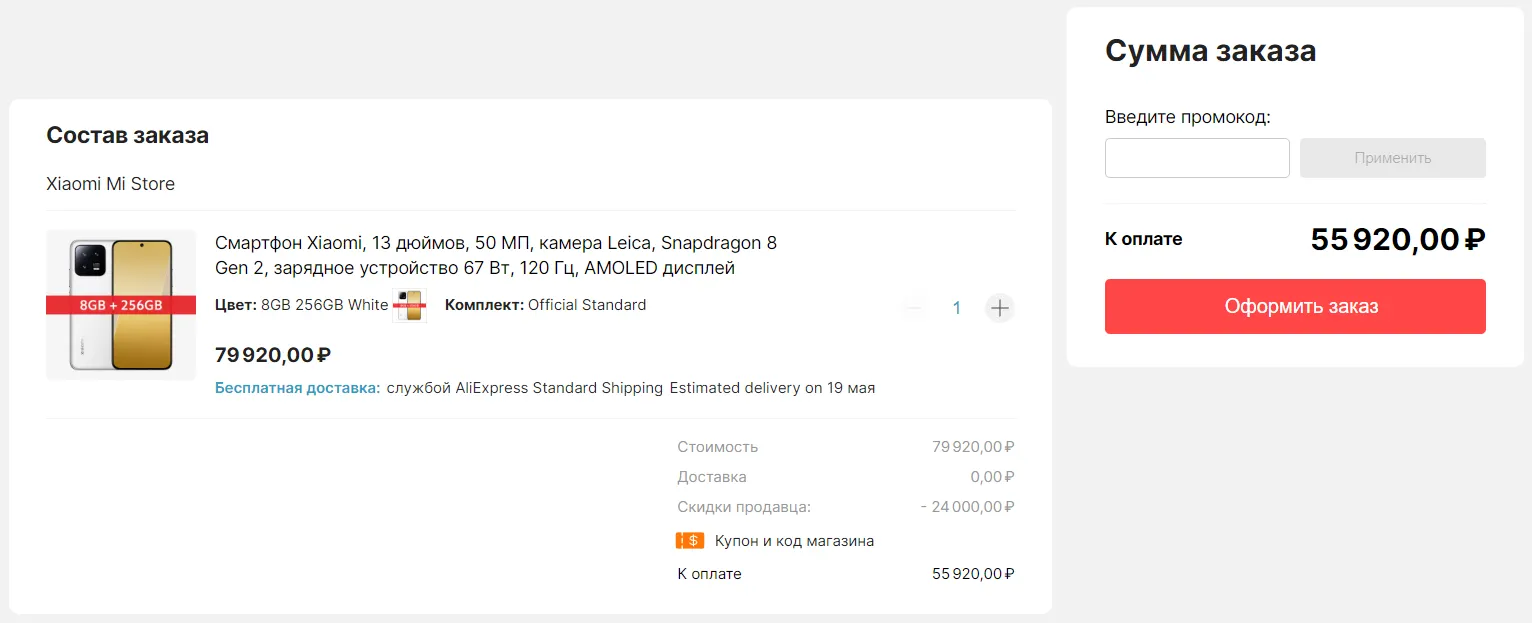Click the item price 79 920,00 ₽
Screen dimensions: 1532x623
273,354
